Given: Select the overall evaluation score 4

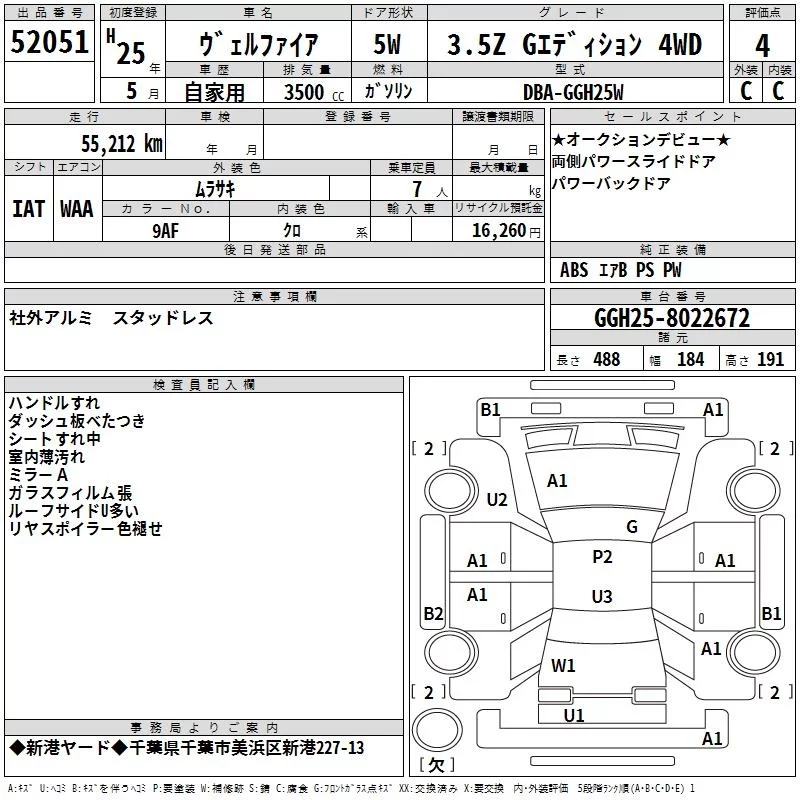Looking at the screenshot, I should pos(762,45).
